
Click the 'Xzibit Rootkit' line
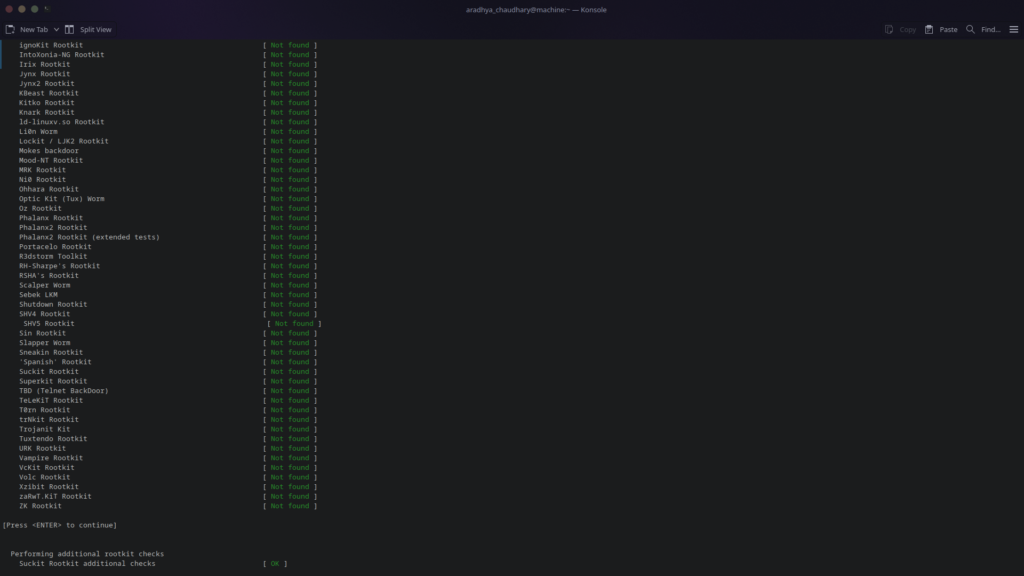tap(49, 487)
